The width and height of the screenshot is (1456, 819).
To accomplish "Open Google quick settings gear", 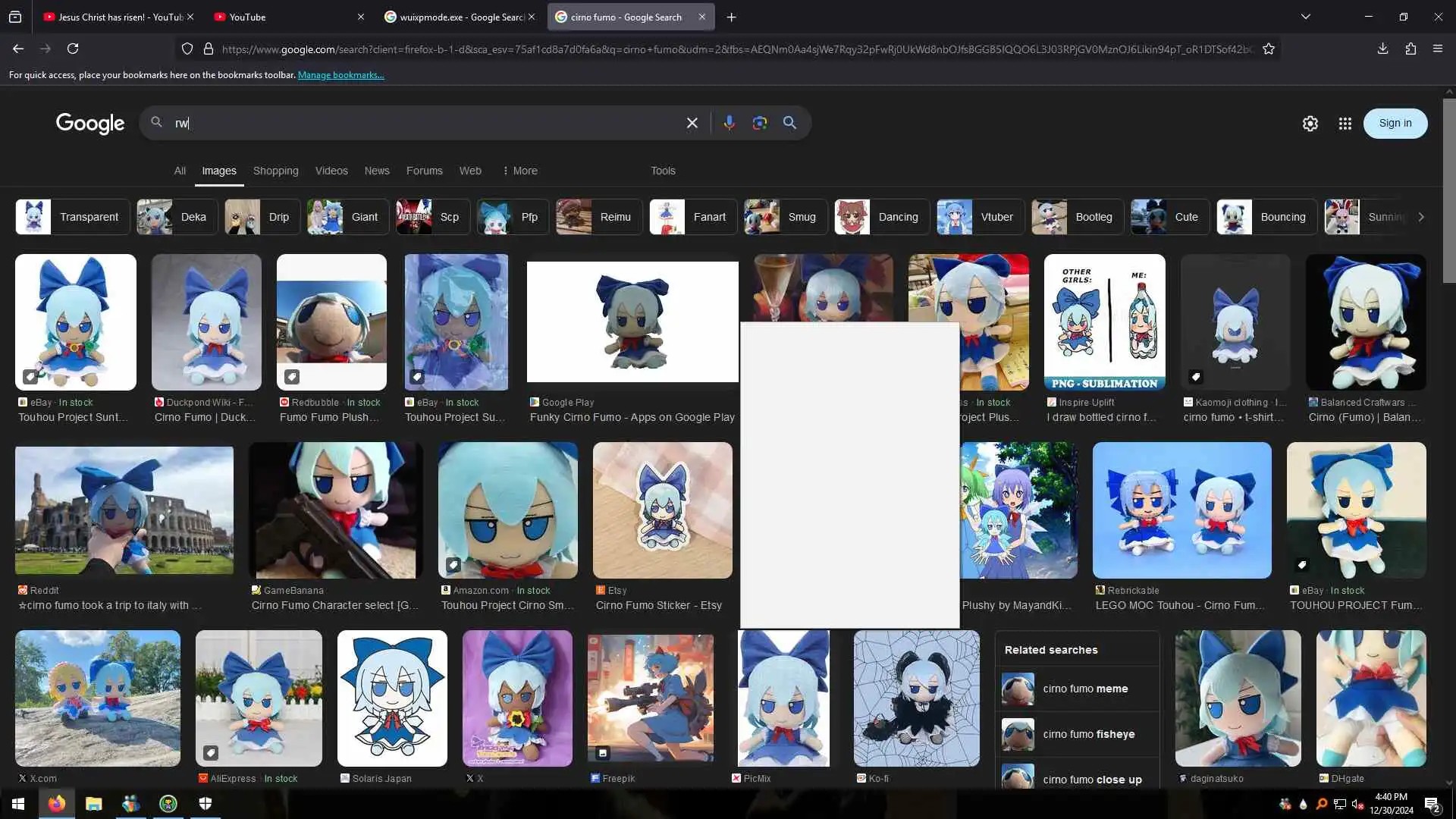I will point(1310,124).
